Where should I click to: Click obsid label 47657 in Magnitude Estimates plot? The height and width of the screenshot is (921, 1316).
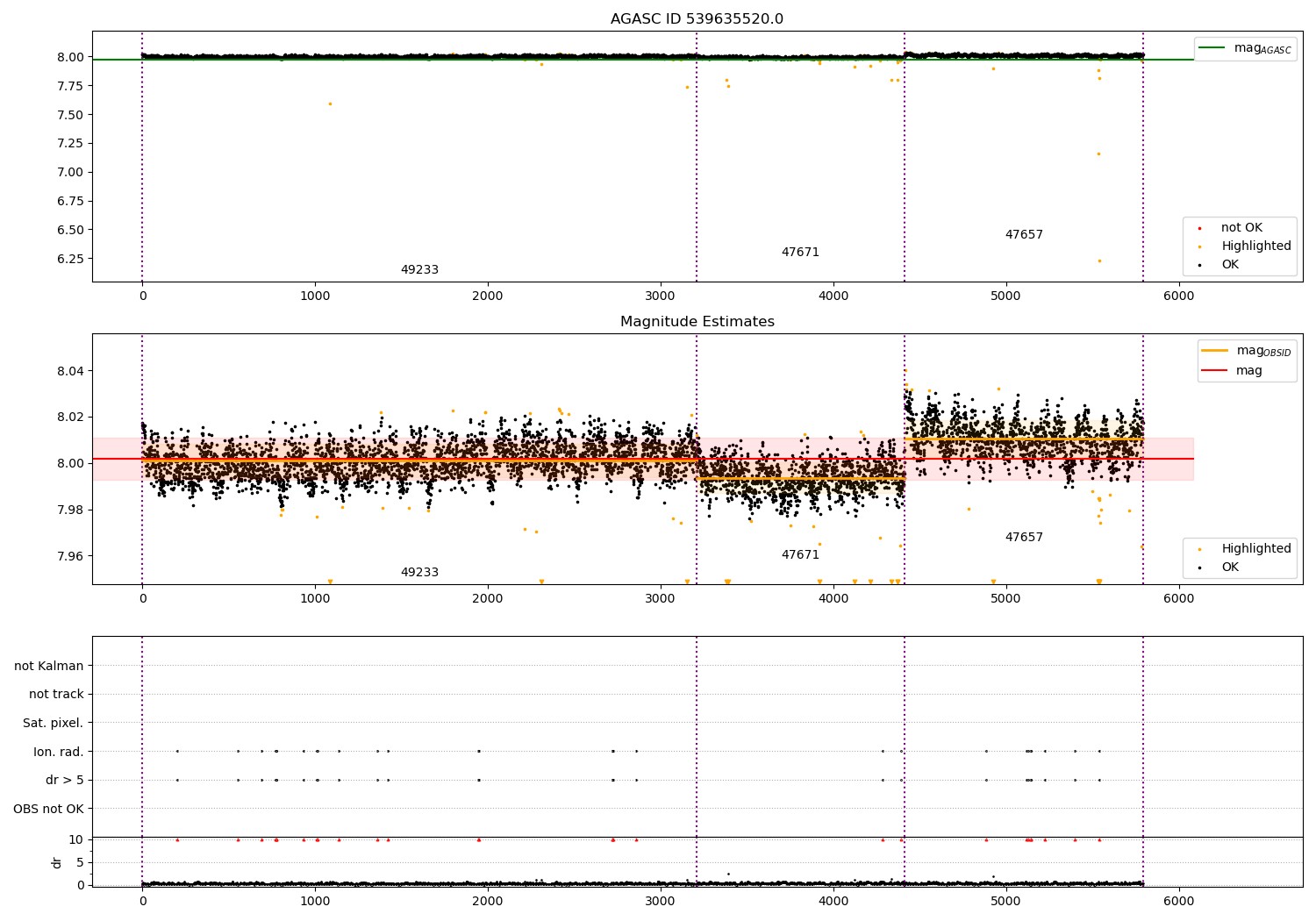(1024, 538)
